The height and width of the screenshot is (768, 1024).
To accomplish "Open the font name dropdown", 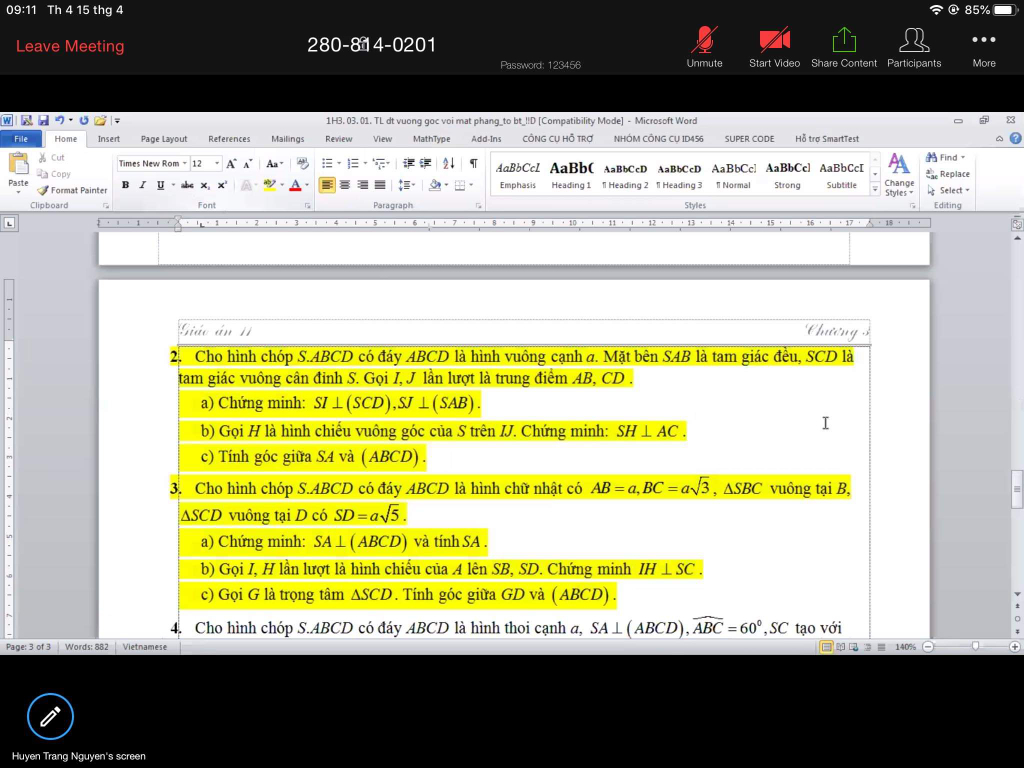I will (x=185, y=163).
